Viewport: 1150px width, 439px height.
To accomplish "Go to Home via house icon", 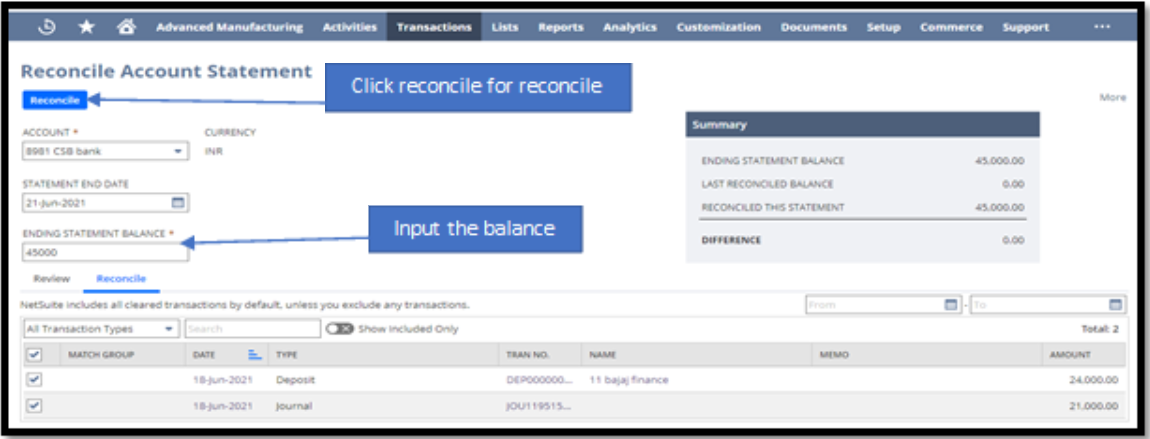I will click(126, 27).
